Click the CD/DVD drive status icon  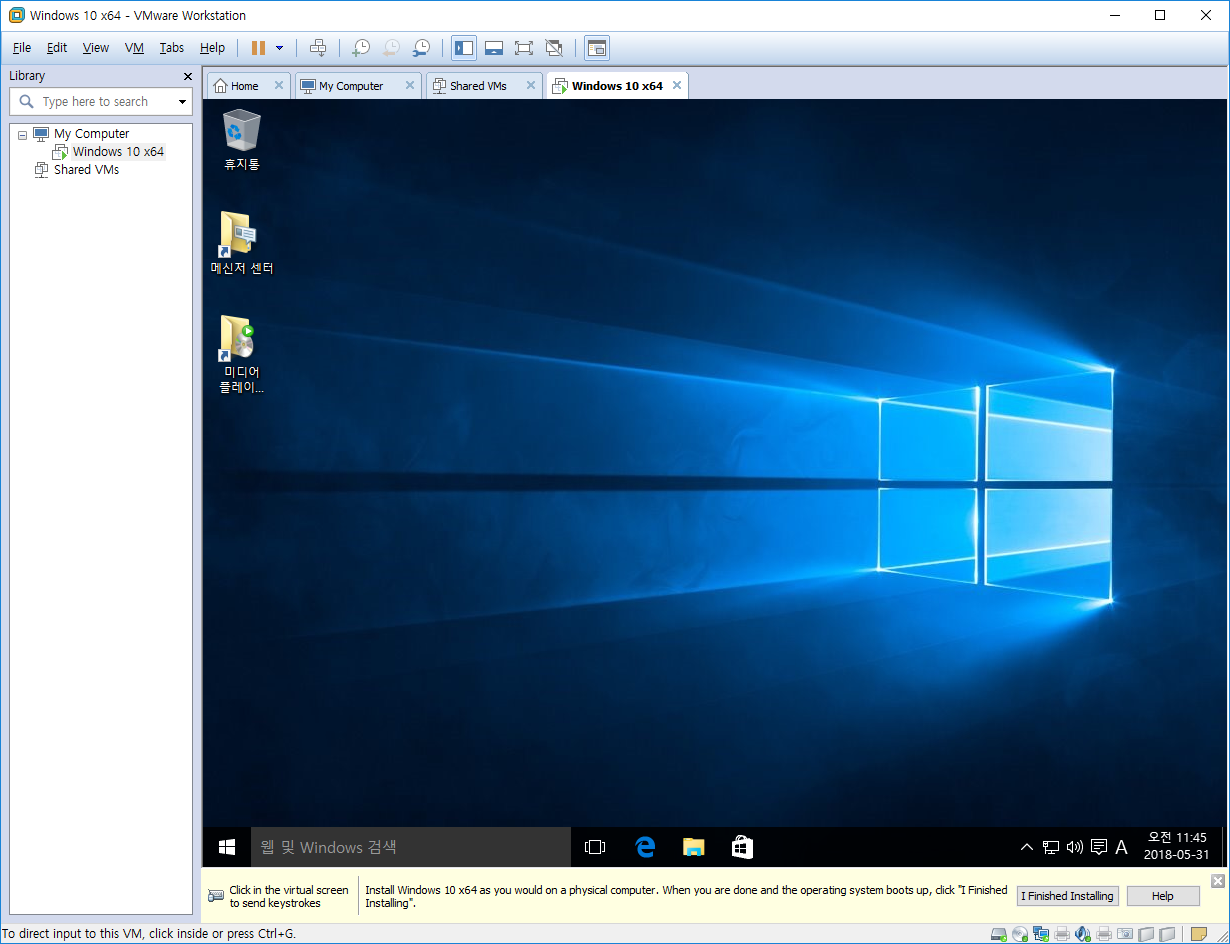[1019, 934]
